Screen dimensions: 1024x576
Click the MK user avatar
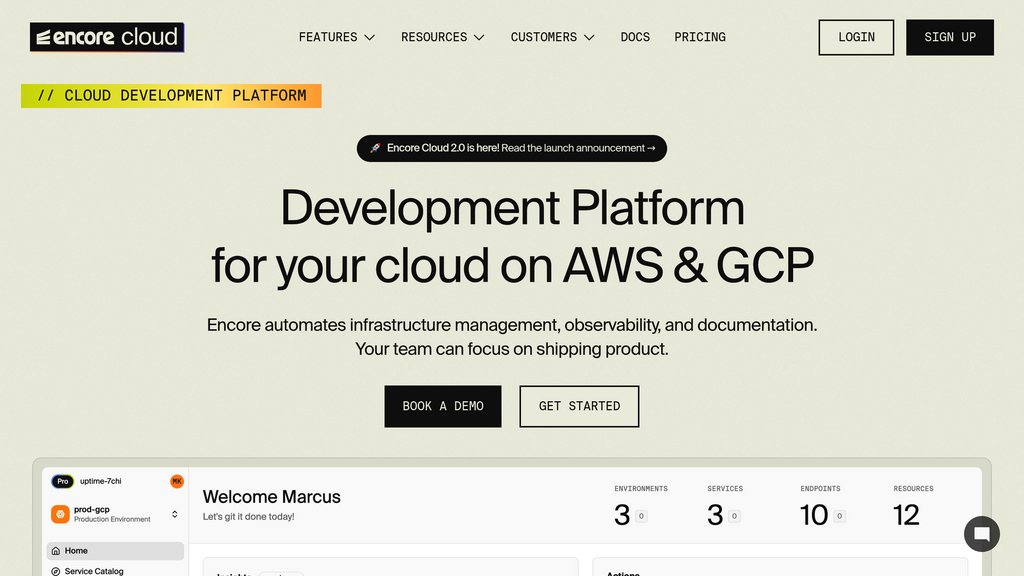coord(177,481)
